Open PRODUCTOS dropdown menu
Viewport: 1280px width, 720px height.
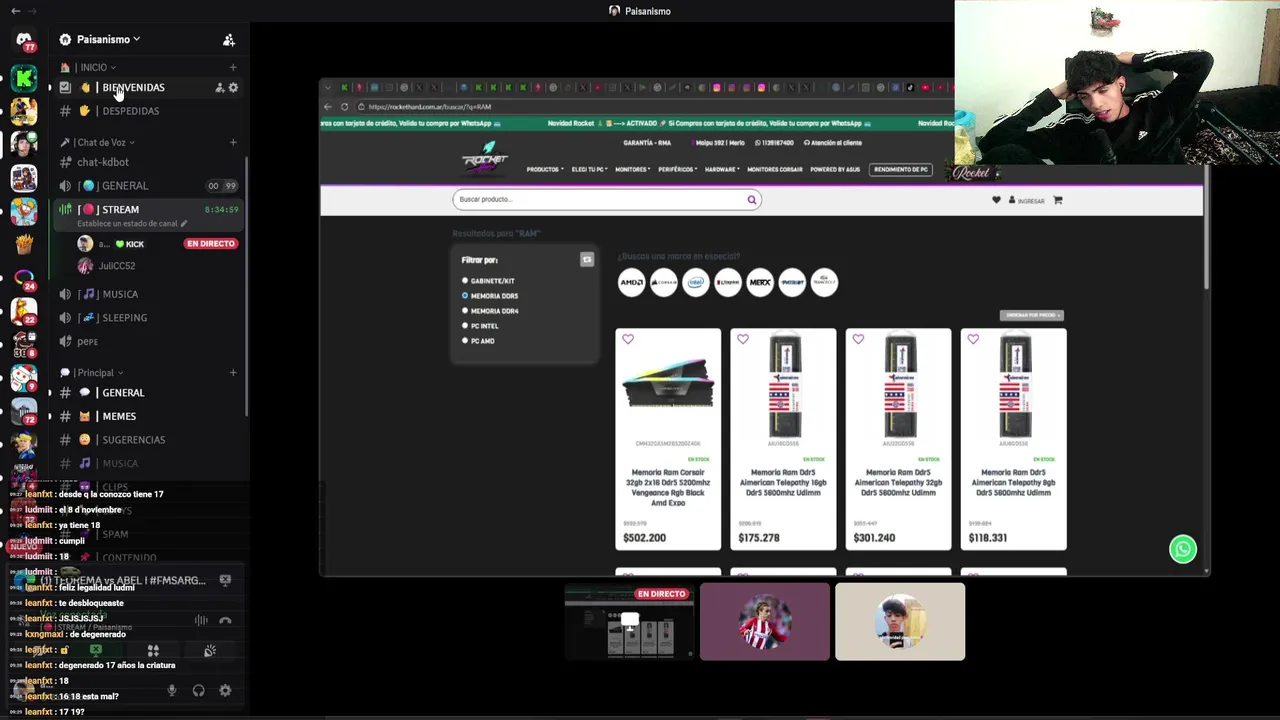coord(545,169)
